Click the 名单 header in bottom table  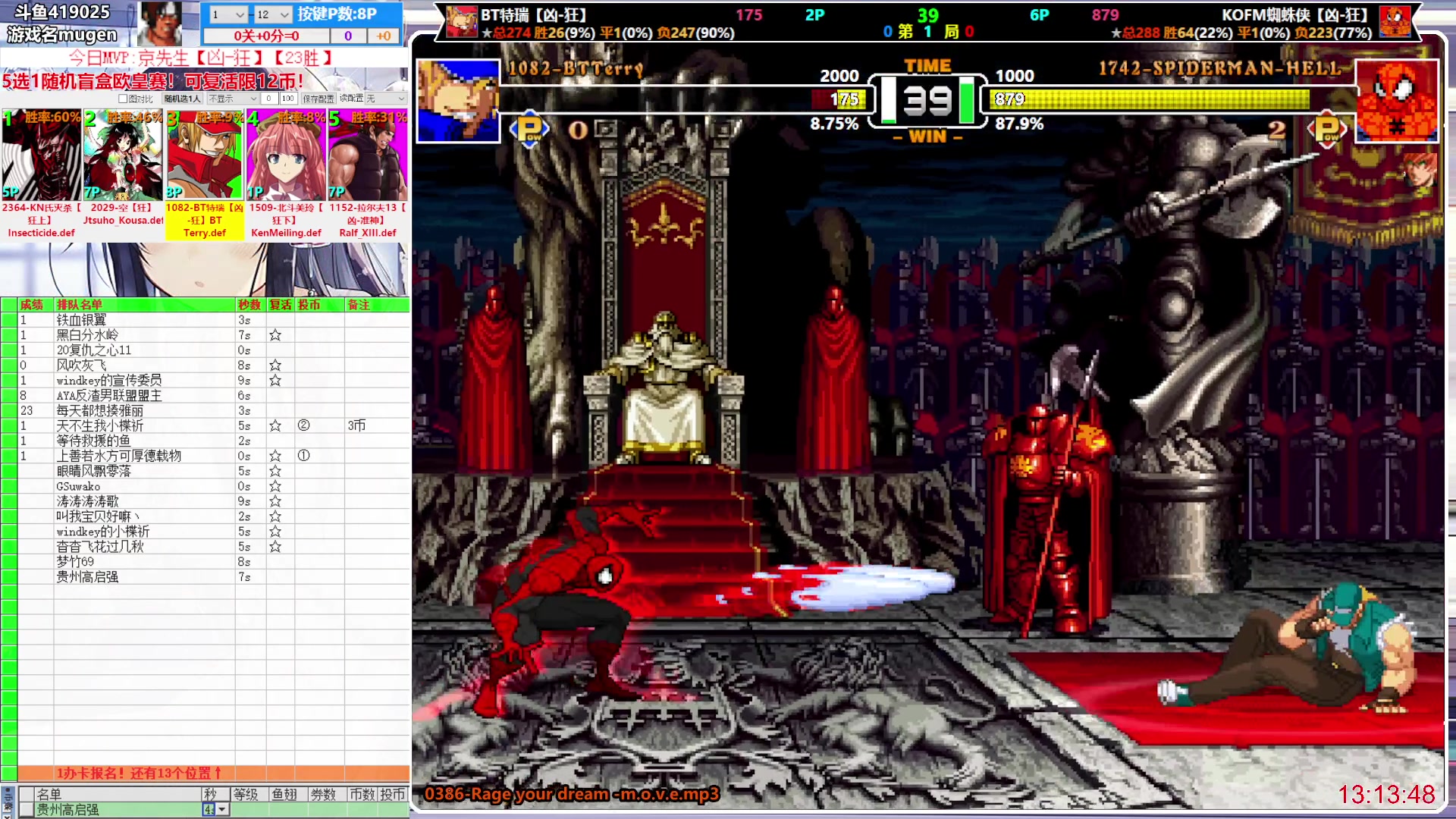click(118, 794)
